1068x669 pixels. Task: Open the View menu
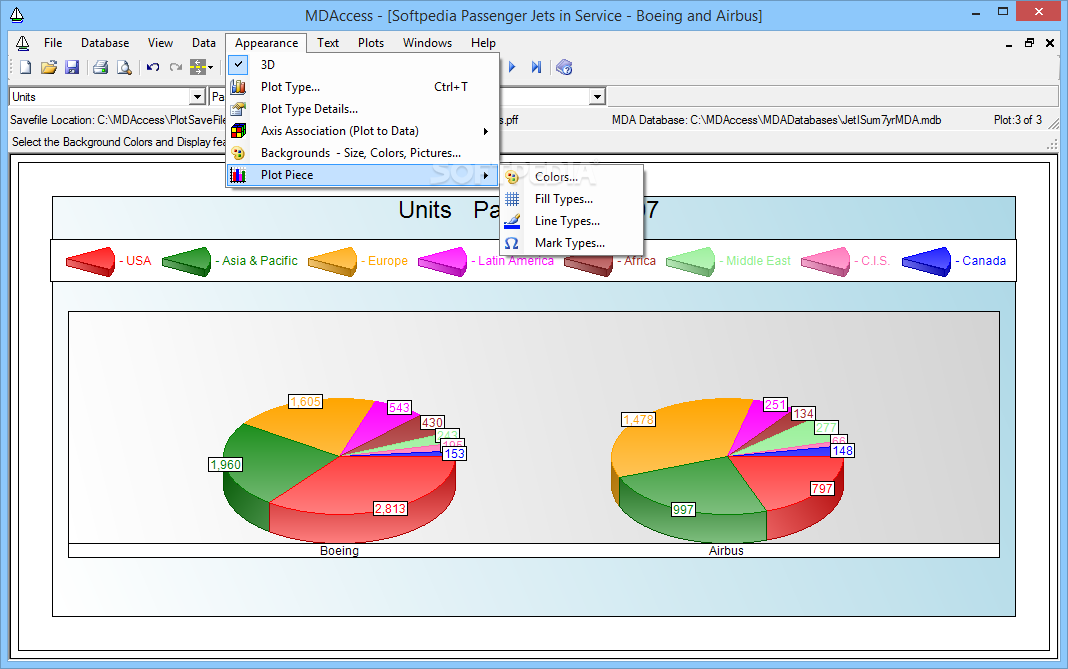coord(160,43)
